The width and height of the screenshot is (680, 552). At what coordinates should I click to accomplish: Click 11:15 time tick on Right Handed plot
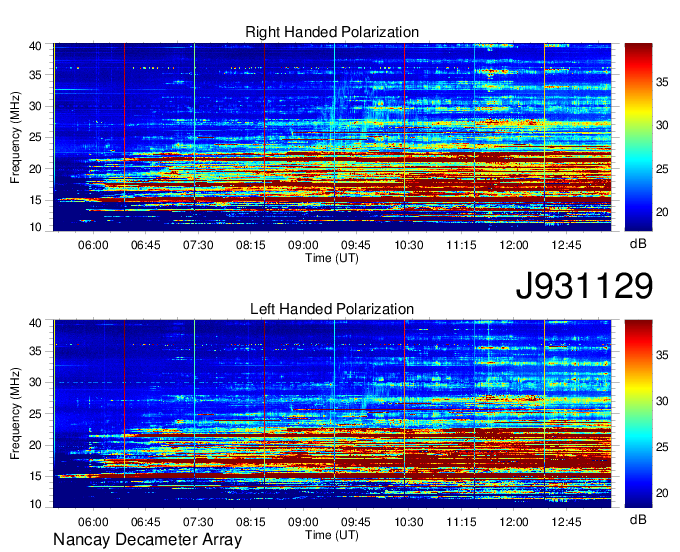pyautogui.click(x=461, y=245)
